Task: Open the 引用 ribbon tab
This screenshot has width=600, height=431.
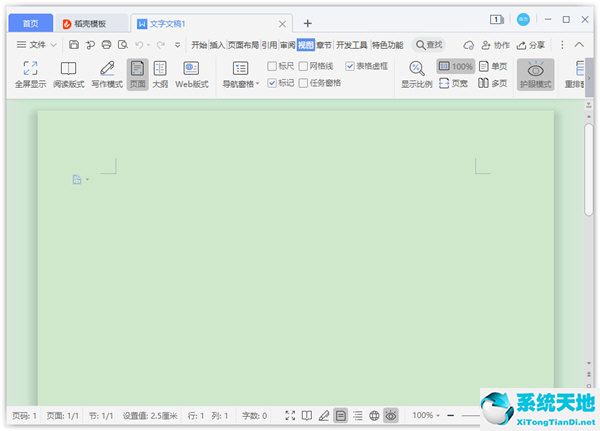Action: pos(269,45)
